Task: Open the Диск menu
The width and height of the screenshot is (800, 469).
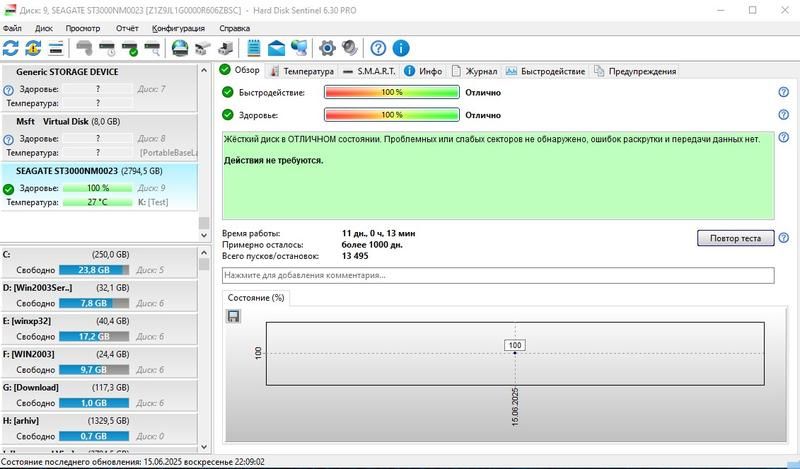Action: (44, 28)
